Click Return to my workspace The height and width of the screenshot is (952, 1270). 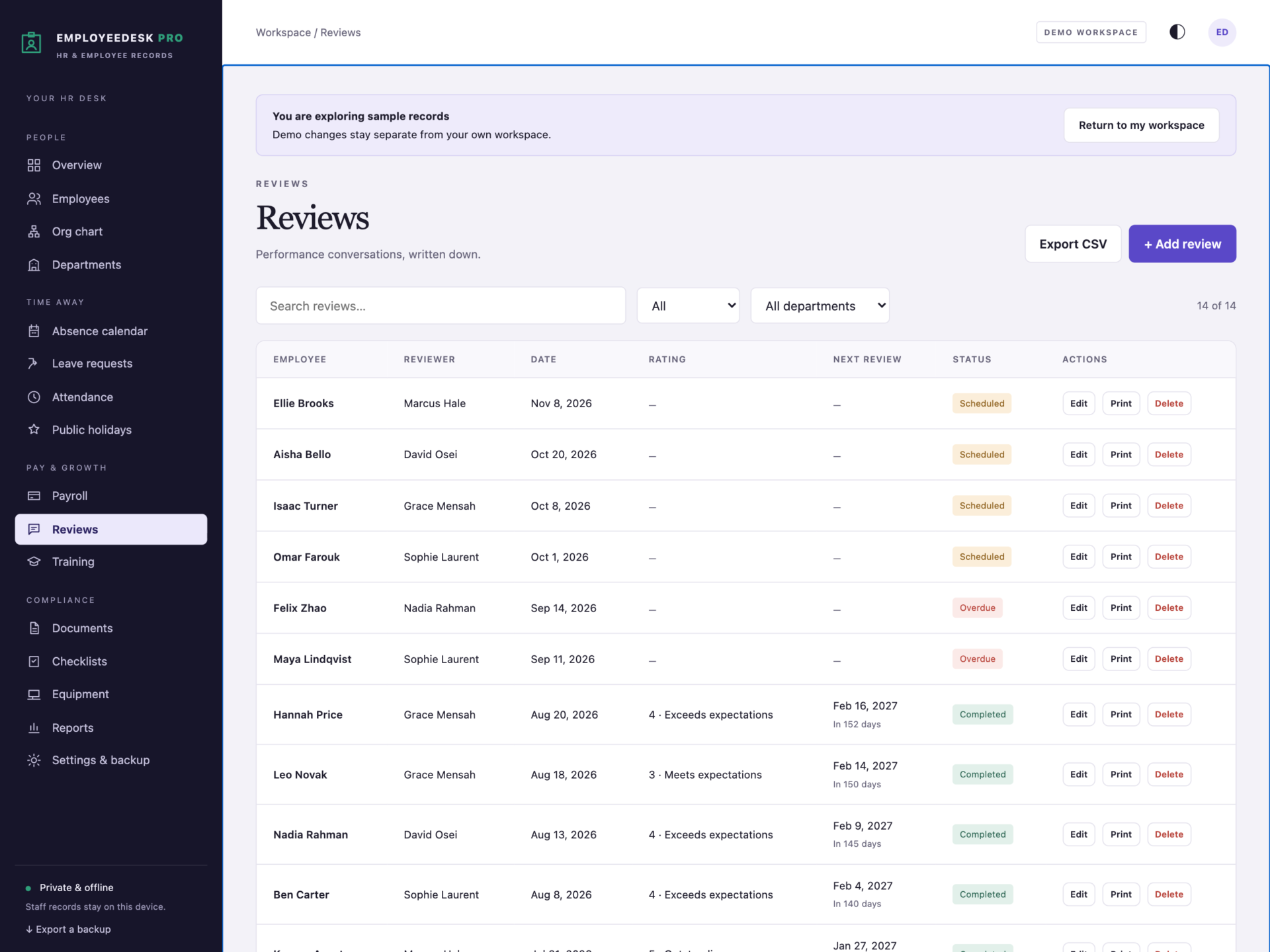1141,126
